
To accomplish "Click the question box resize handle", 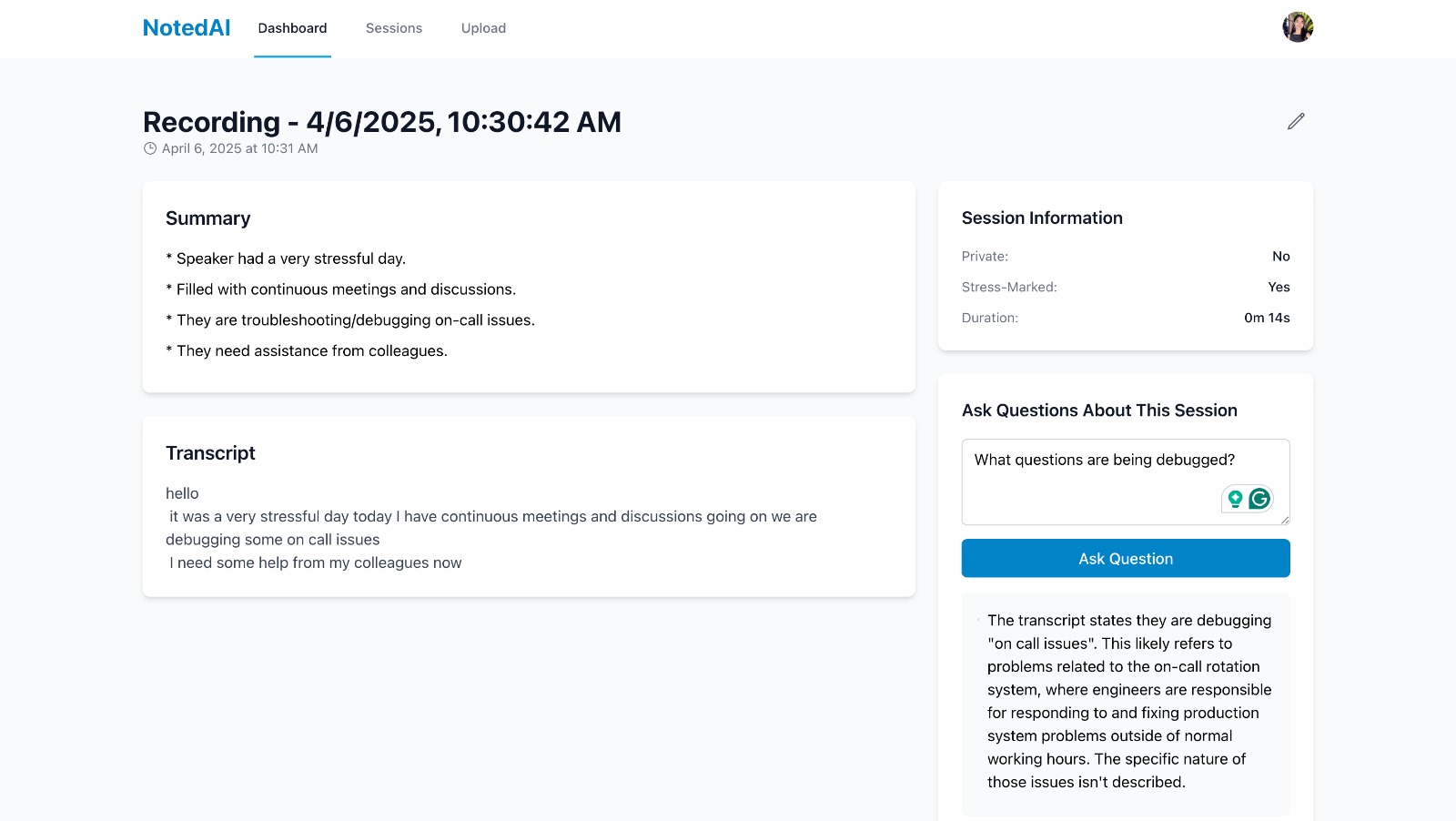I will click(x=1285, y=520).
